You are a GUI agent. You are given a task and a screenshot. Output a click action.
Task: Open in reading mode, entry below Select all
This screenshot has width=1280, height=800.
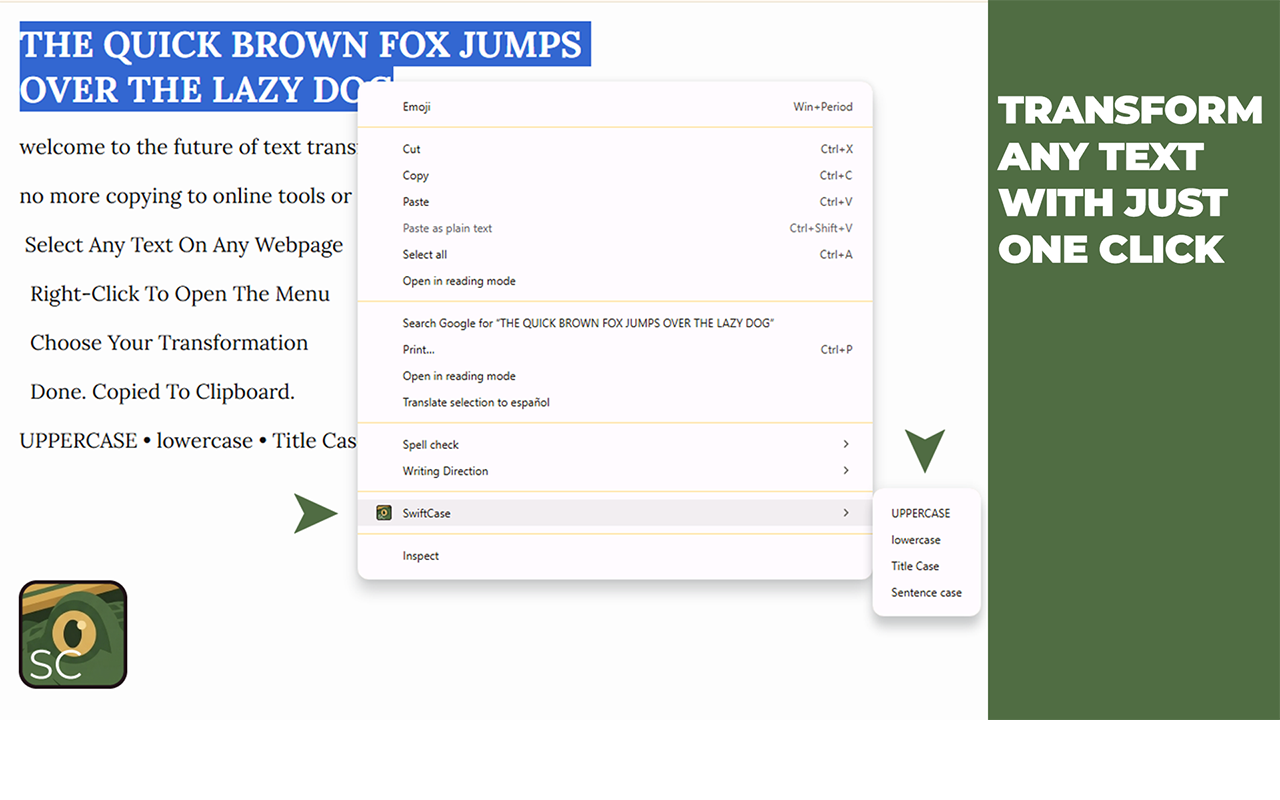(615, 281)
